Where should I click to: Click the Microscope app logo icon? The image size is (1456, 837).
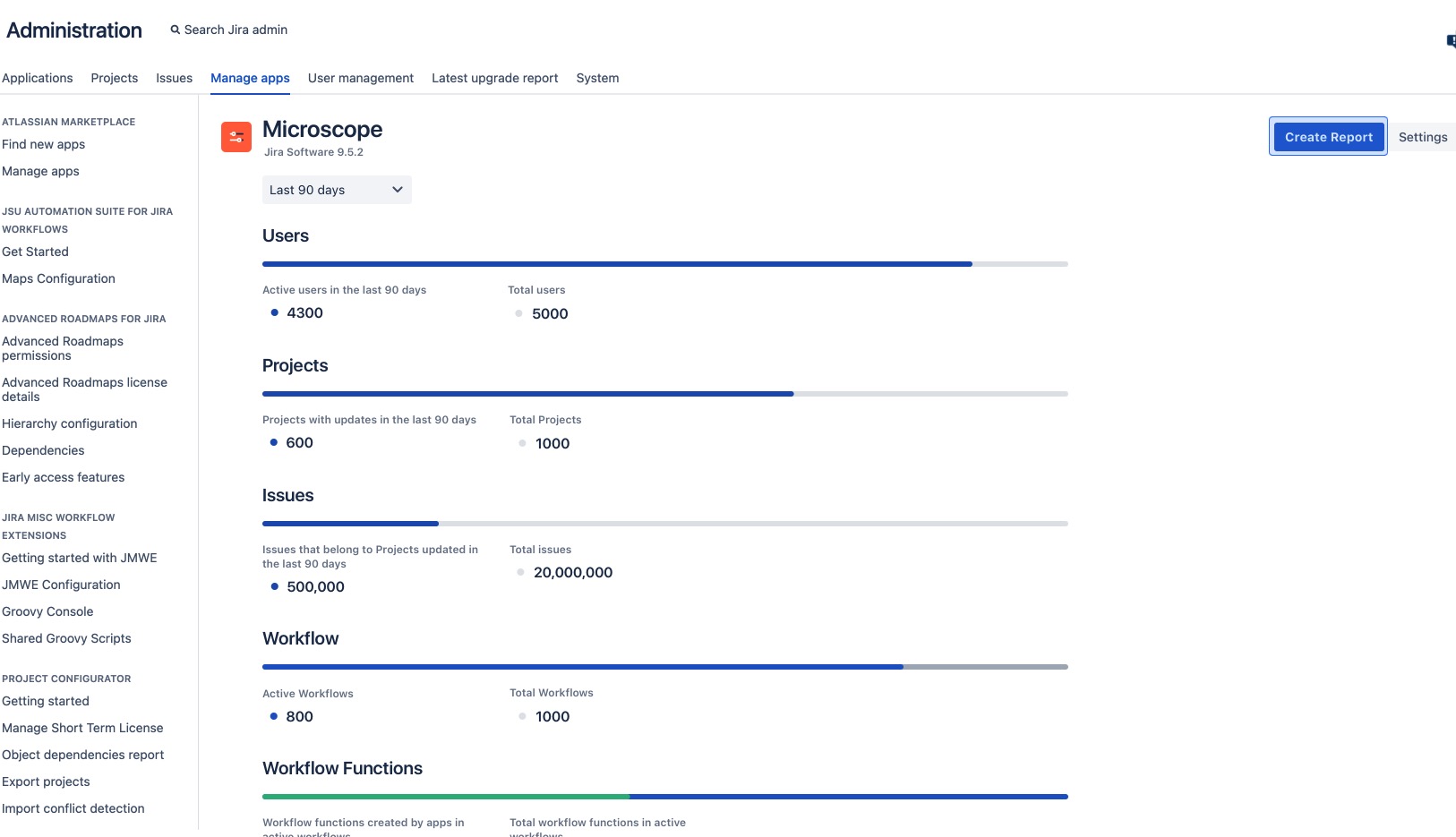(236, 137)
